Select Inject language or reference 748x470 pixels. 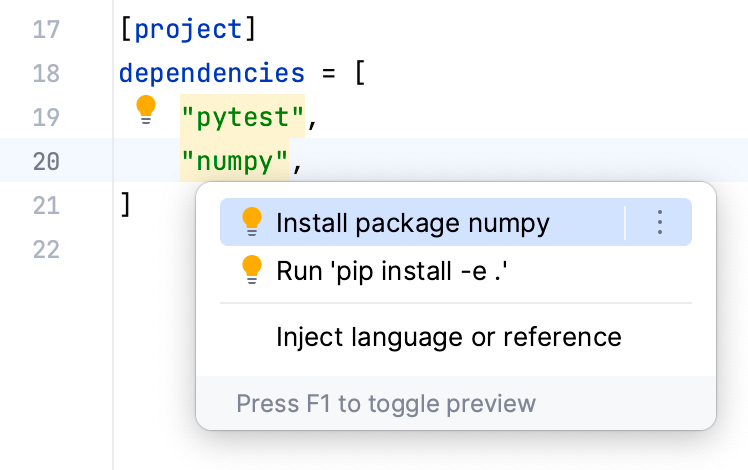pyautogui.click(x=448, y=337)
